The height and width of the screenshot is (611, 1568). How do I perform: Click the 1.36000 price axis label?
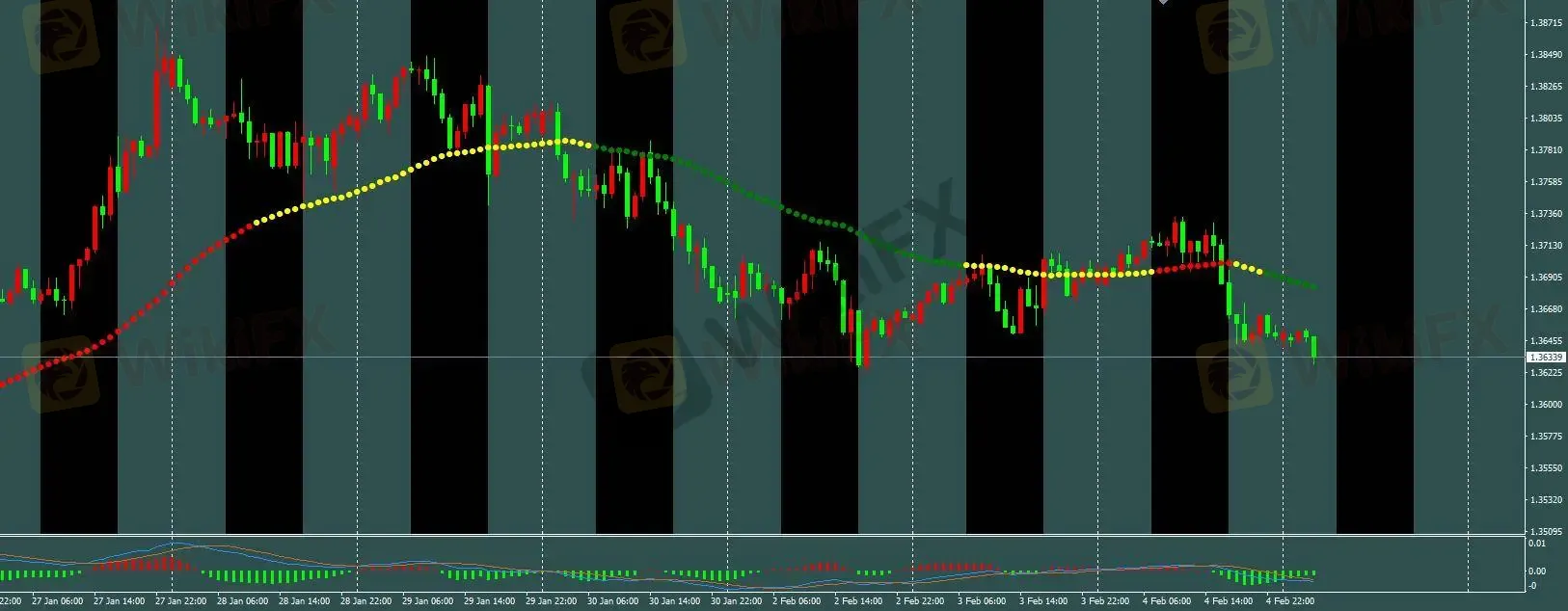pyautogui.click(x=1546, y=405)
